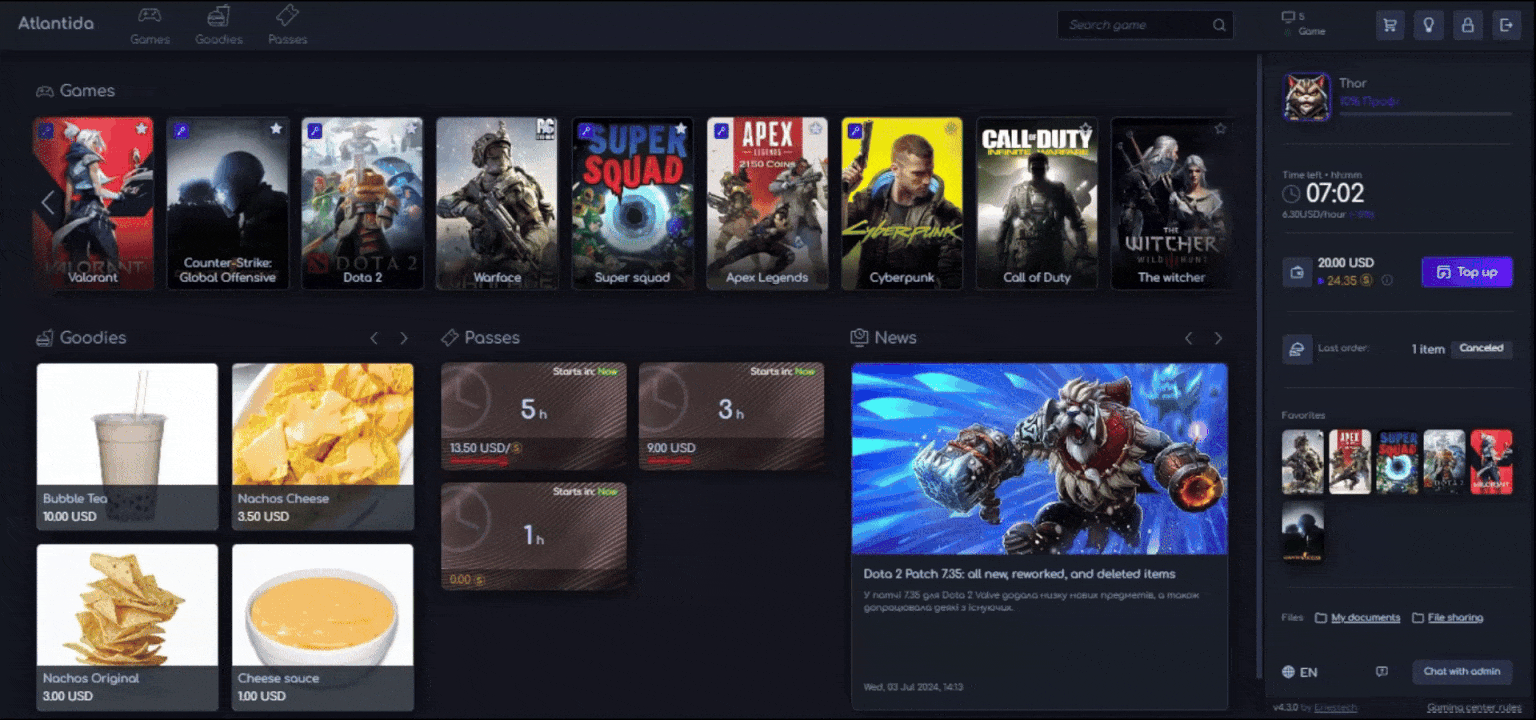Open the Passes tab in top navigation
Image resolution: width=1536 pixels, height=720 pixels.
pyautogui.click(x=288, y=26)
